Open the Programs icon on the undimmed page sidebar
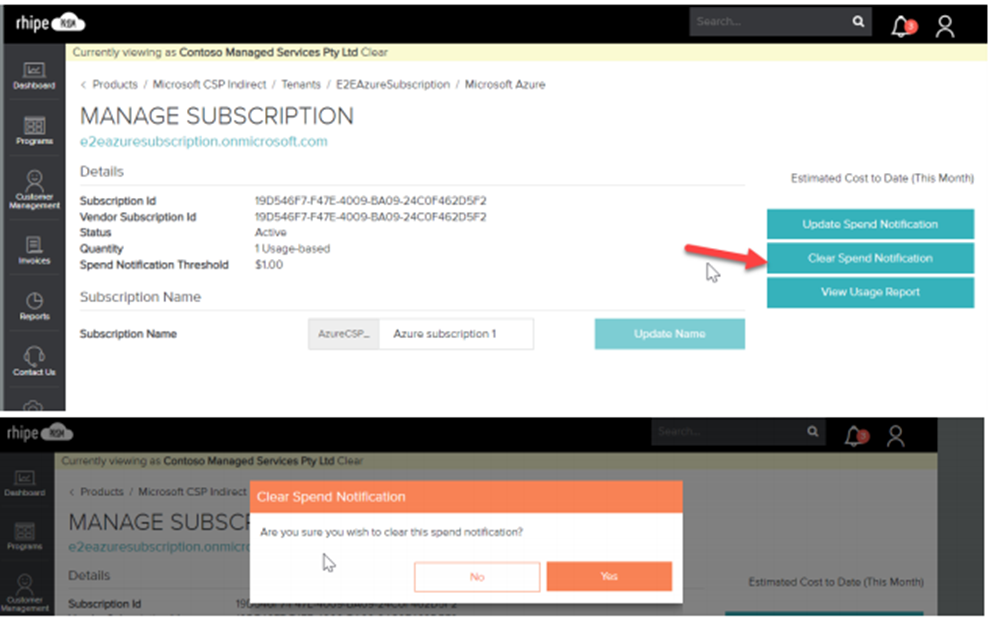Image resolution: width=989 pixels, height=619 pixels. pyautogui.click(x=34, y=131)
